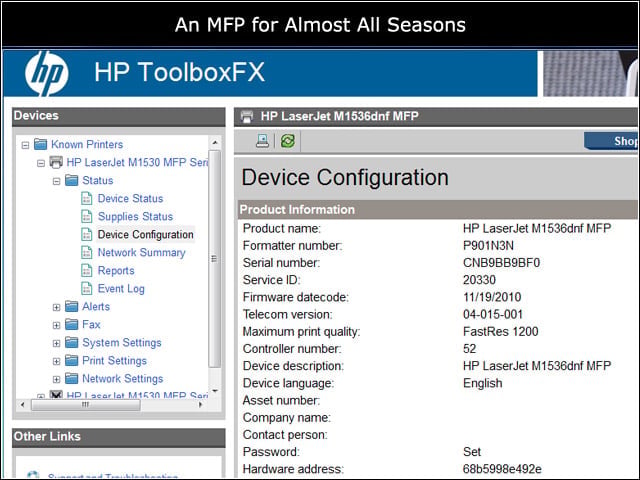
Task: Collapse the Known Printers tree node
Action: point(25,145)
